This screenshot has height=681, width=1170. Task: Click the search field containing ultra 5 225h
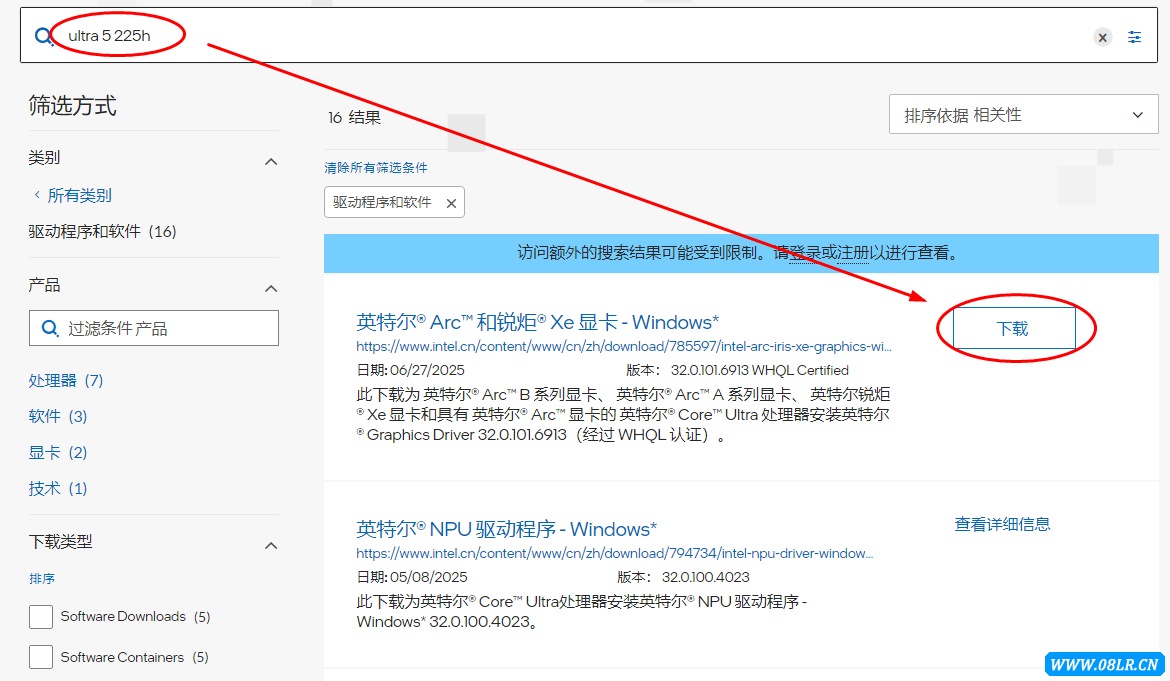pos(588,35)
